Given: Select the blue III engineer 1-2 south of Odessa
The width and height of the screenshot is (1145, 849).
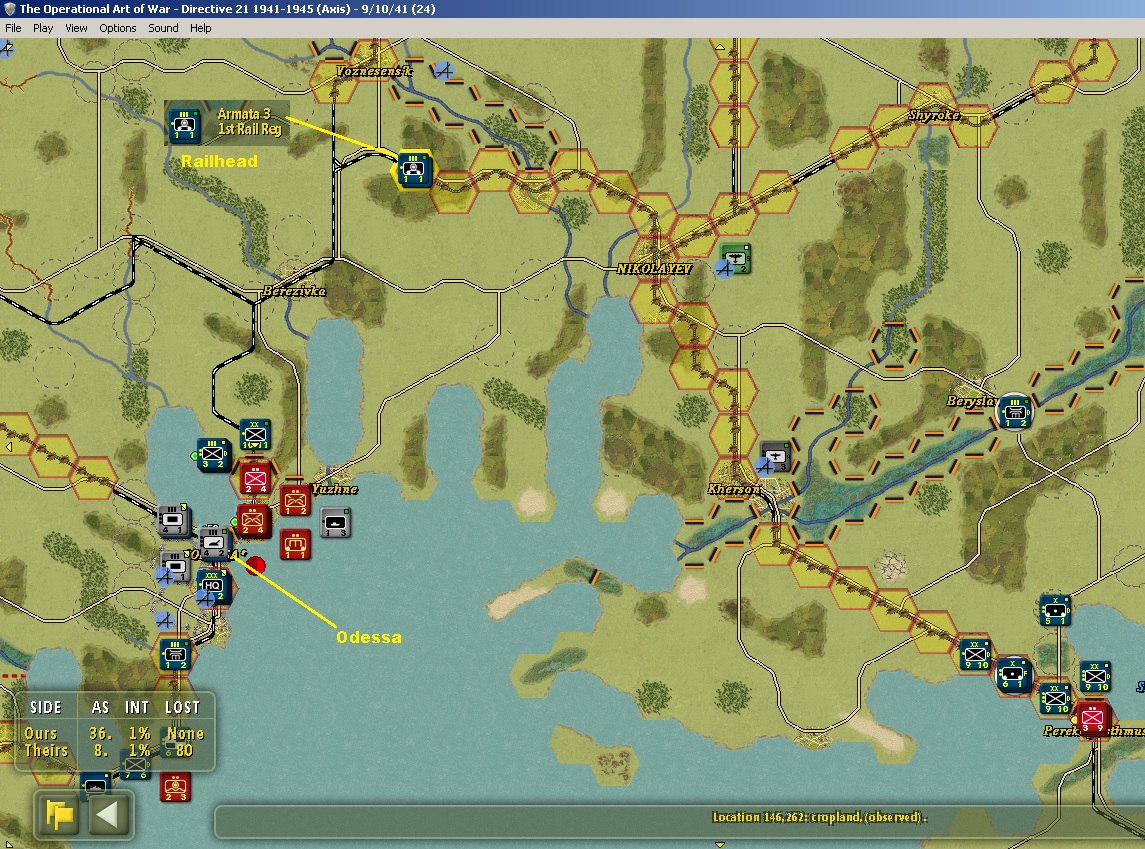Looking at the screenshot, I should 175,653.
